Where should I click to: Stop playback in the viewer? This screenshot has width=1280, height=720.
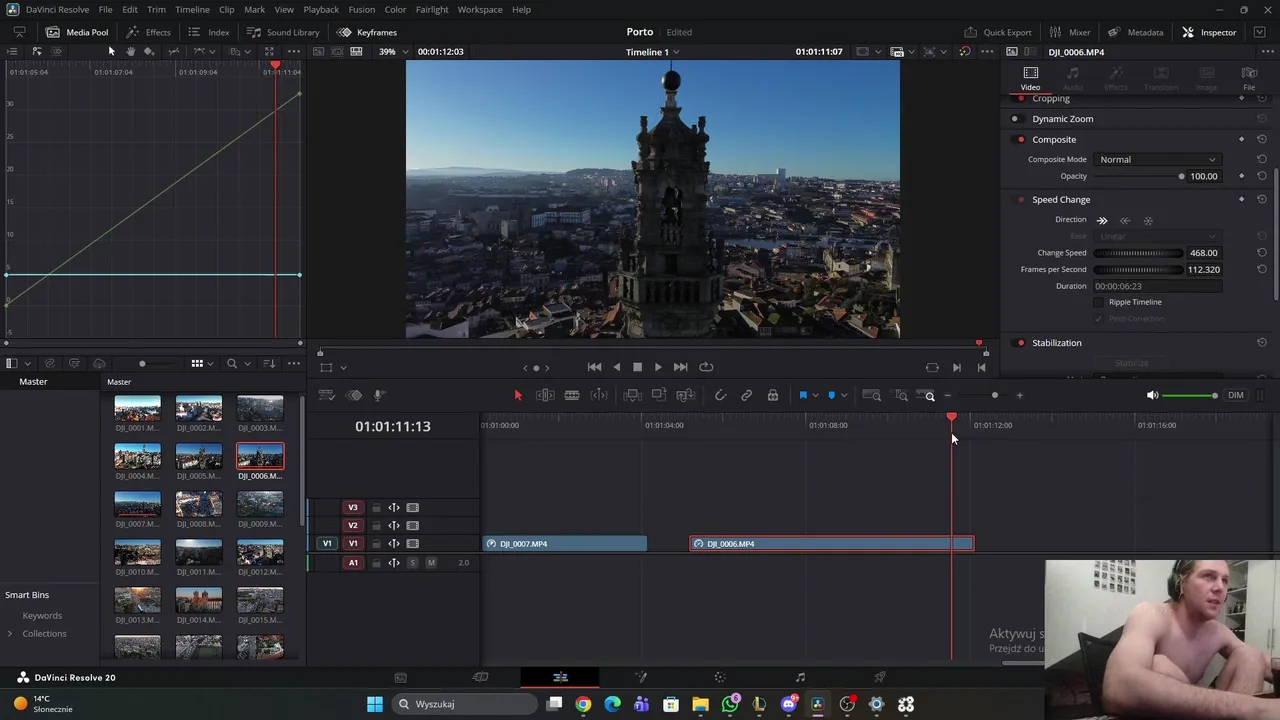(637, 367)
